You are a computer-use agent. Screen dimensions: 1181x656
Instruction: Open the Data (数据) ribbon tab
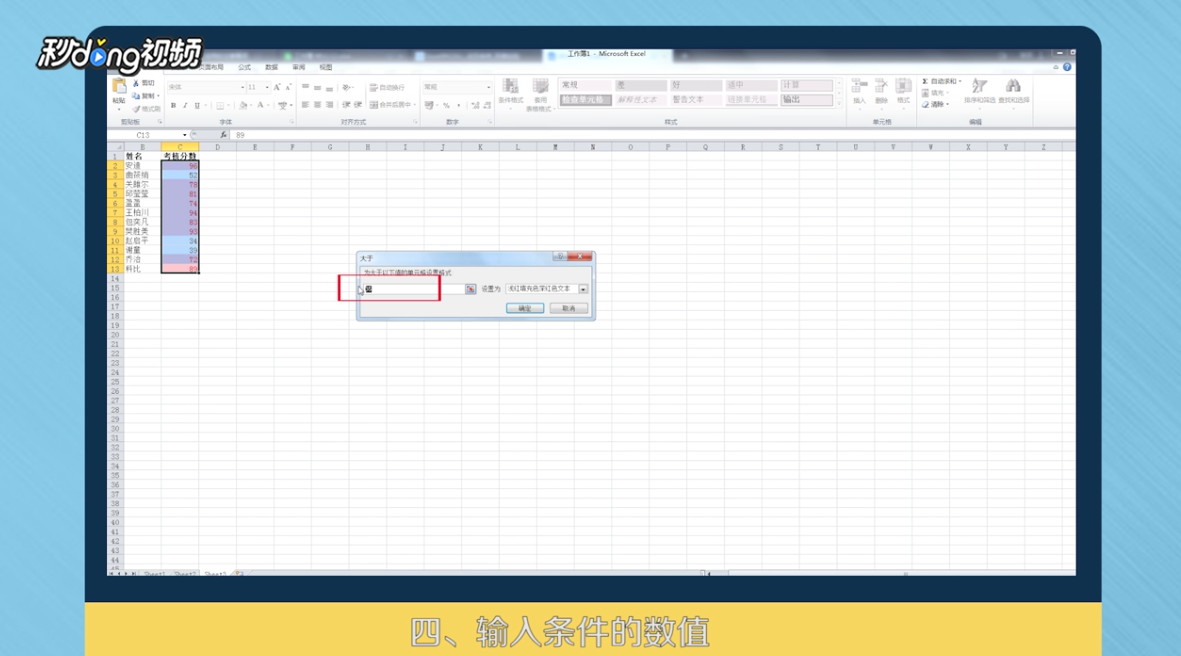[271, 68]
